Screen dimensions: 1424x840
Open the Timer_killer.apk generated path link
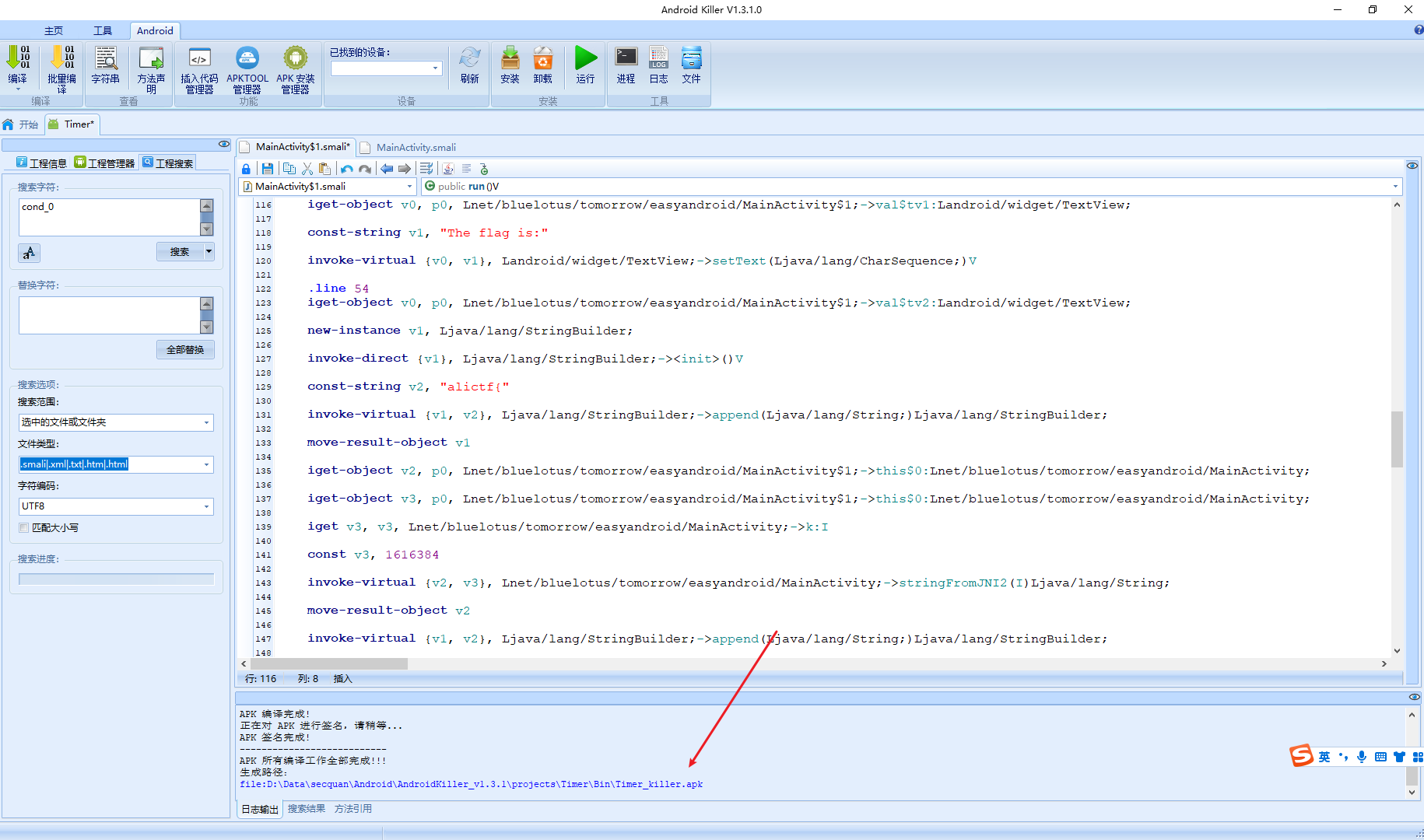tap(471, 784)
